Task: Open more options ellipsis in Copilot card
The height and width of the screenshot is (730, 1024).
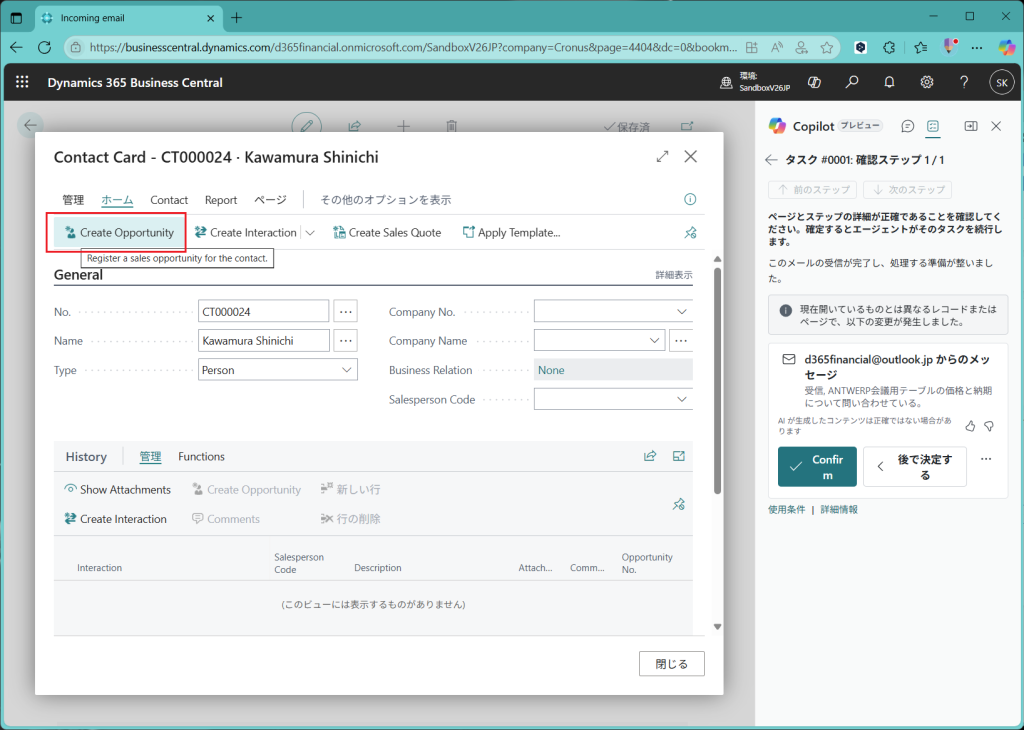Action: pyautogui.click(x=986, y=459)
